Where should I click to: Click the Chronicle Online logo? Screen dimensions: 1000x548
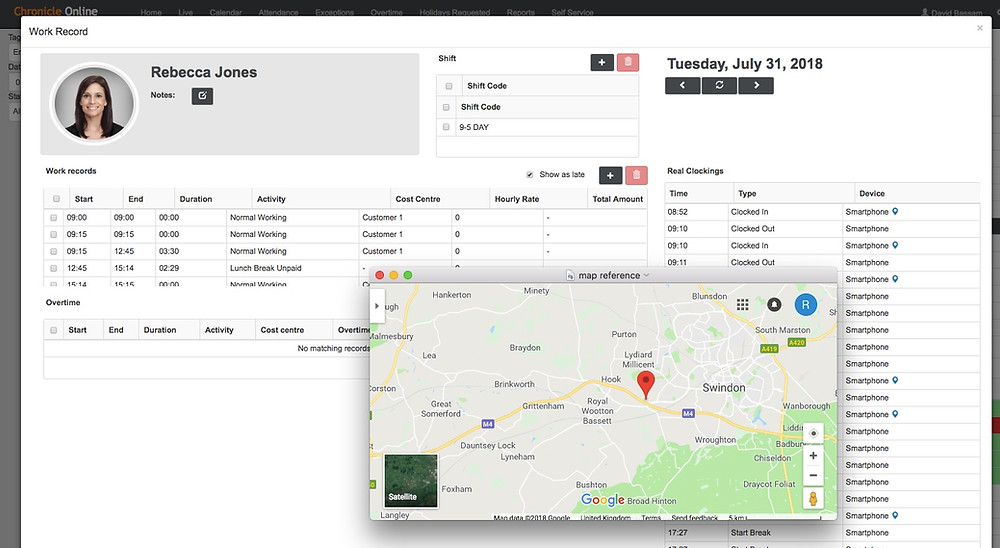tap(55, 11)
